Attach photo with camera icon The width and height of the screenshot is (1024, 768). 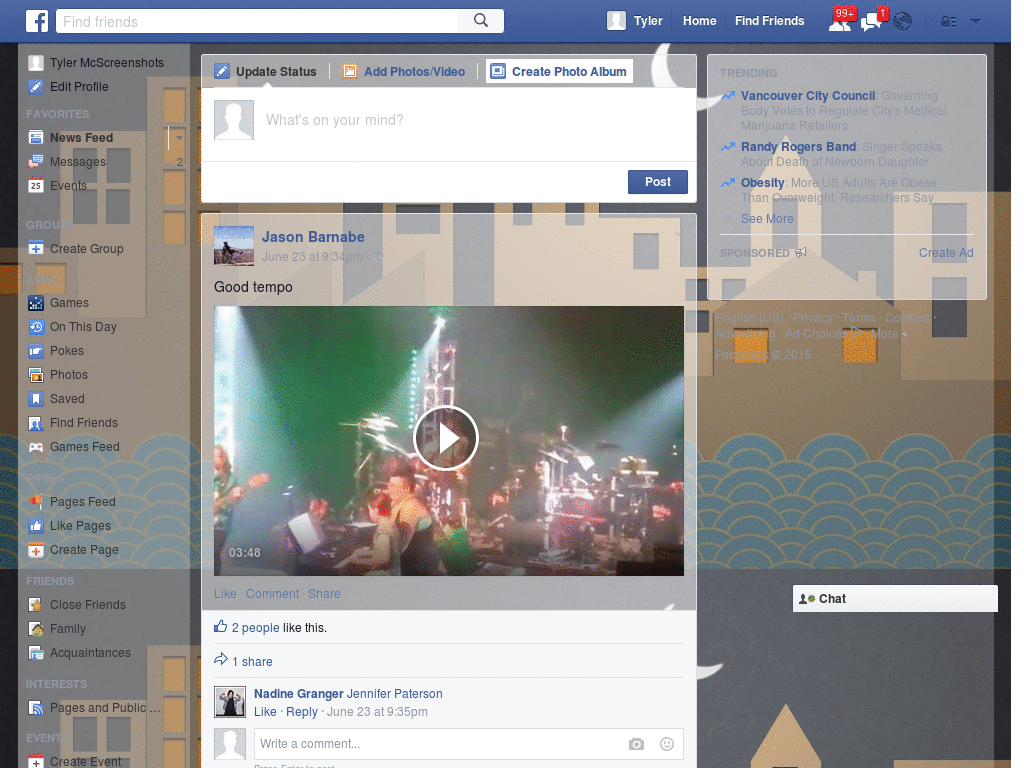pyautogui.click(x=636, y=744)
